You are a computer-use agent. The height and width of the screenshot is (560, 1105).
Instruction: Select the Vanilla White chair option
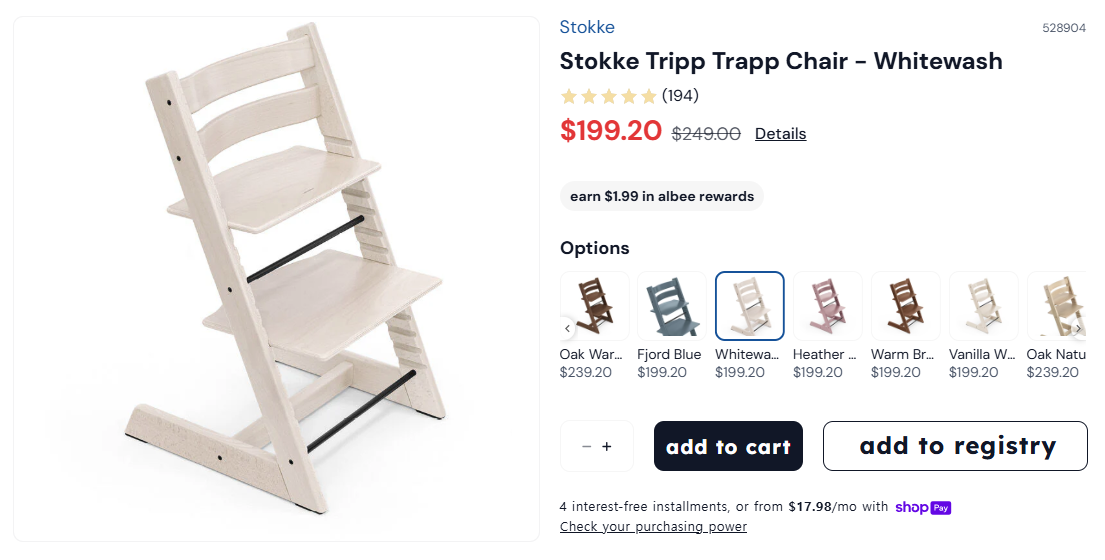(983, 306)
